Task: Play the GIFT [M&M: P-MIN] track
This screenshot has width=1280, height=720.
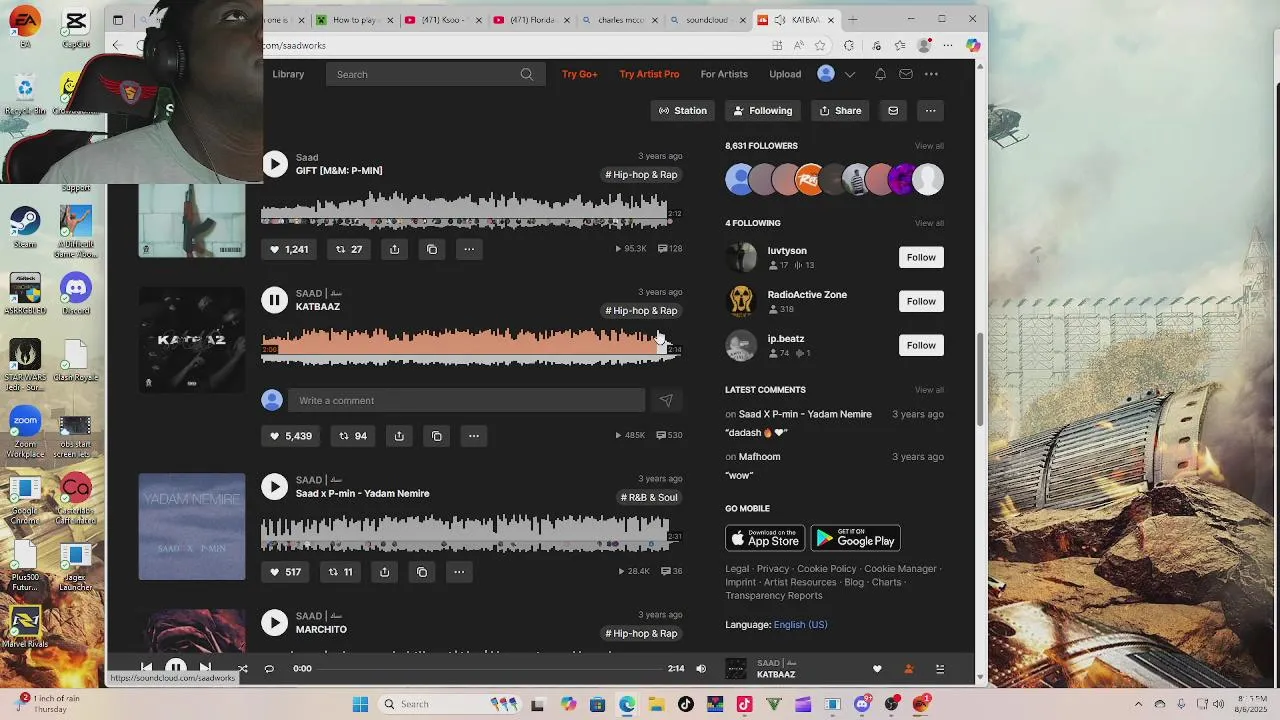Action: click(x=274, y=164)
